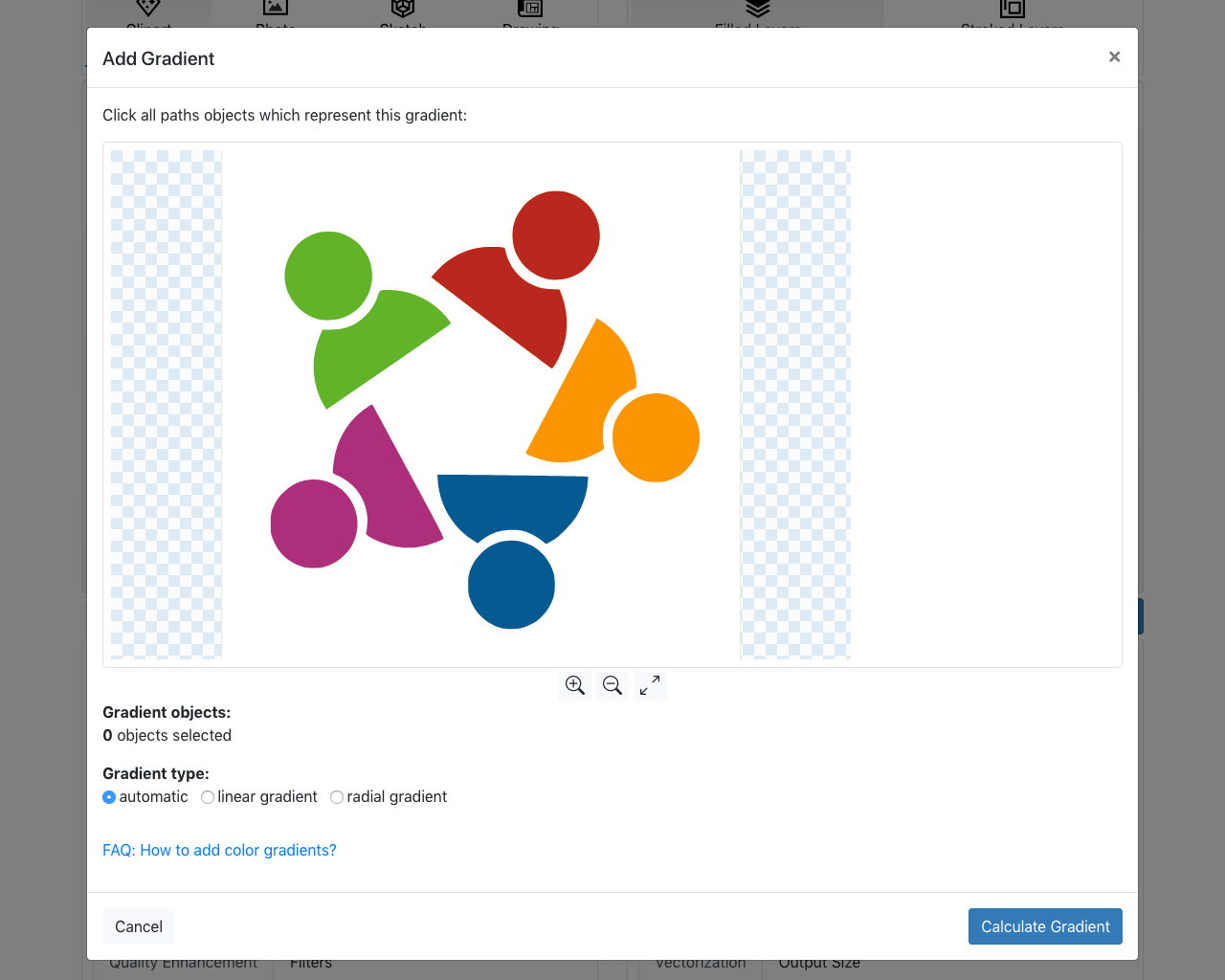1225x980 pixels.
Task: Open the FAQ about color gradients
Action: coord(219,850)
